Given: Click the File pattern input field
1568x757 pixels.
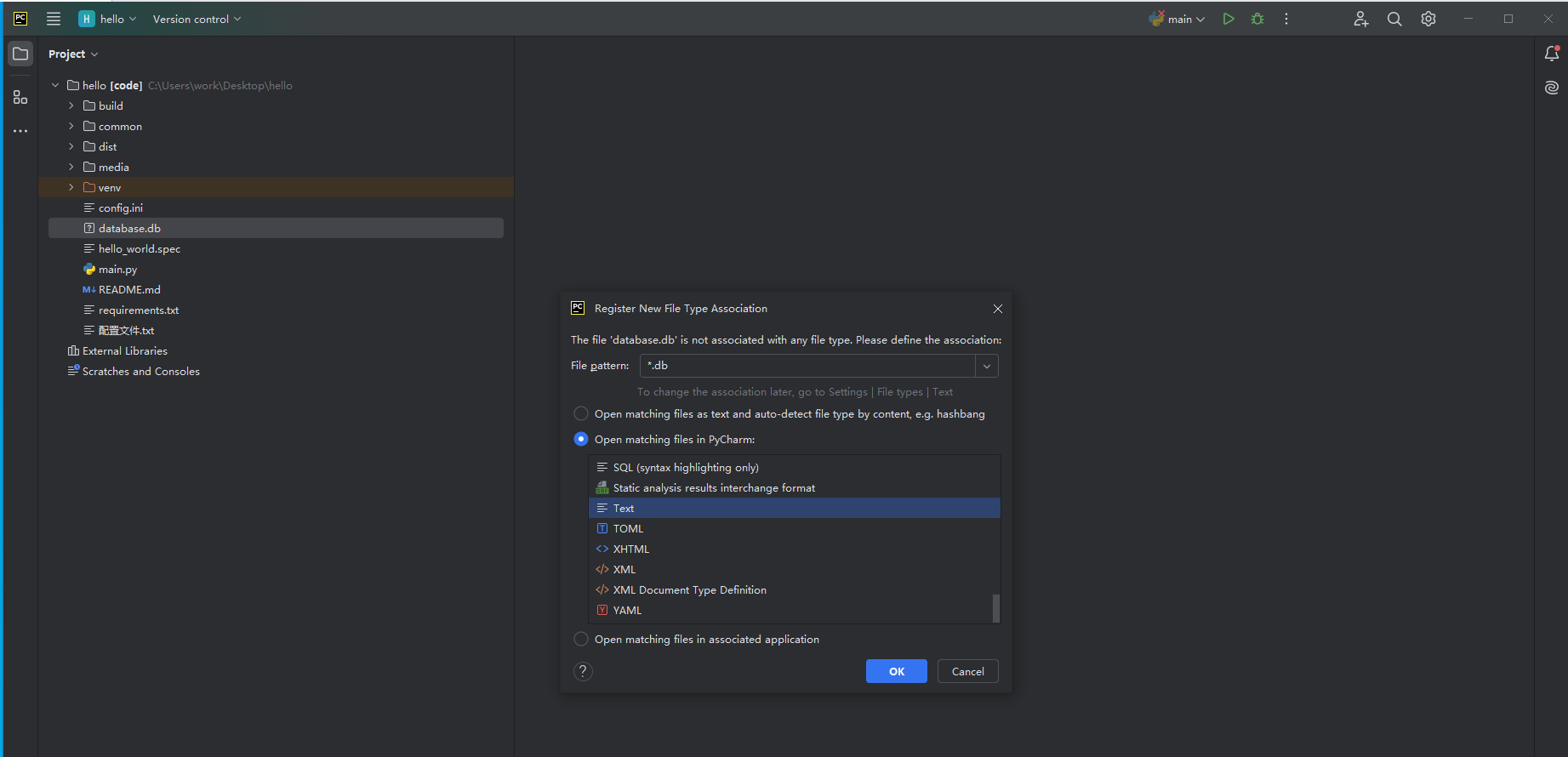Looking at the screenshot, I should click(807, 366).
